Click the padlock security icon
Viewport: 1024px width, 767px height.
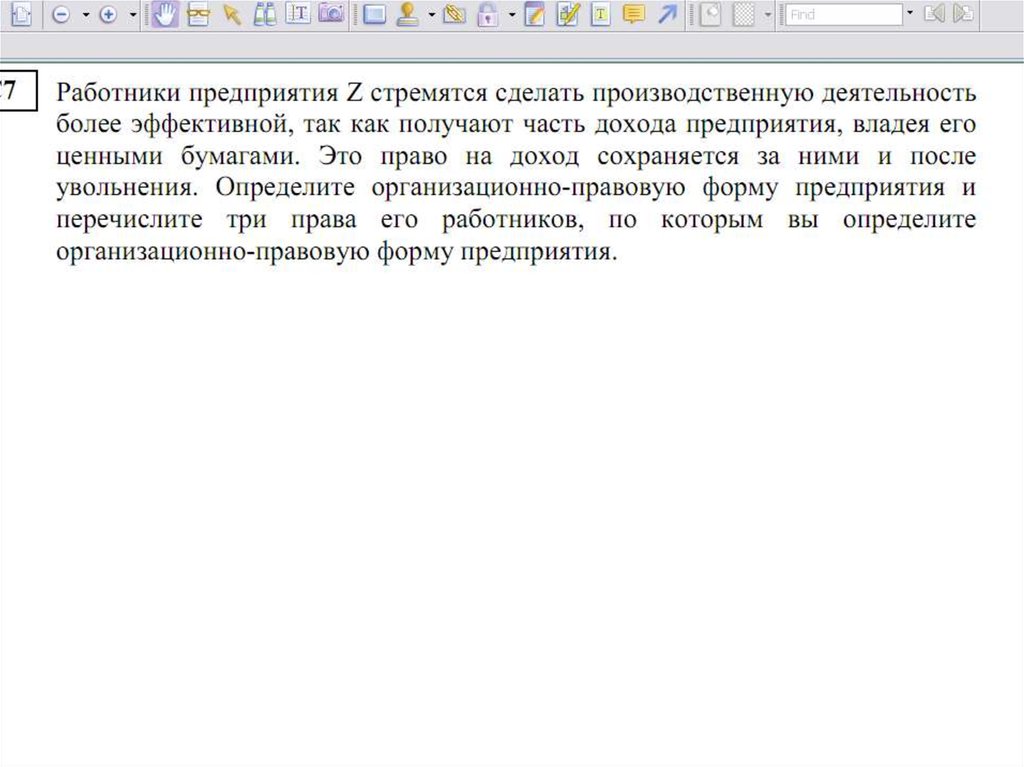tap(487, 14)
